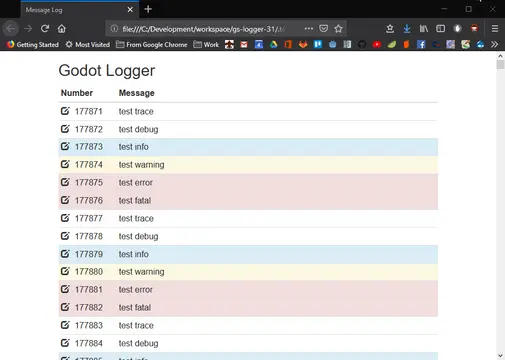This screenshot has height=360, width=505.
Task: Open the Office bookmark icon
Action: tap(288, 44)
